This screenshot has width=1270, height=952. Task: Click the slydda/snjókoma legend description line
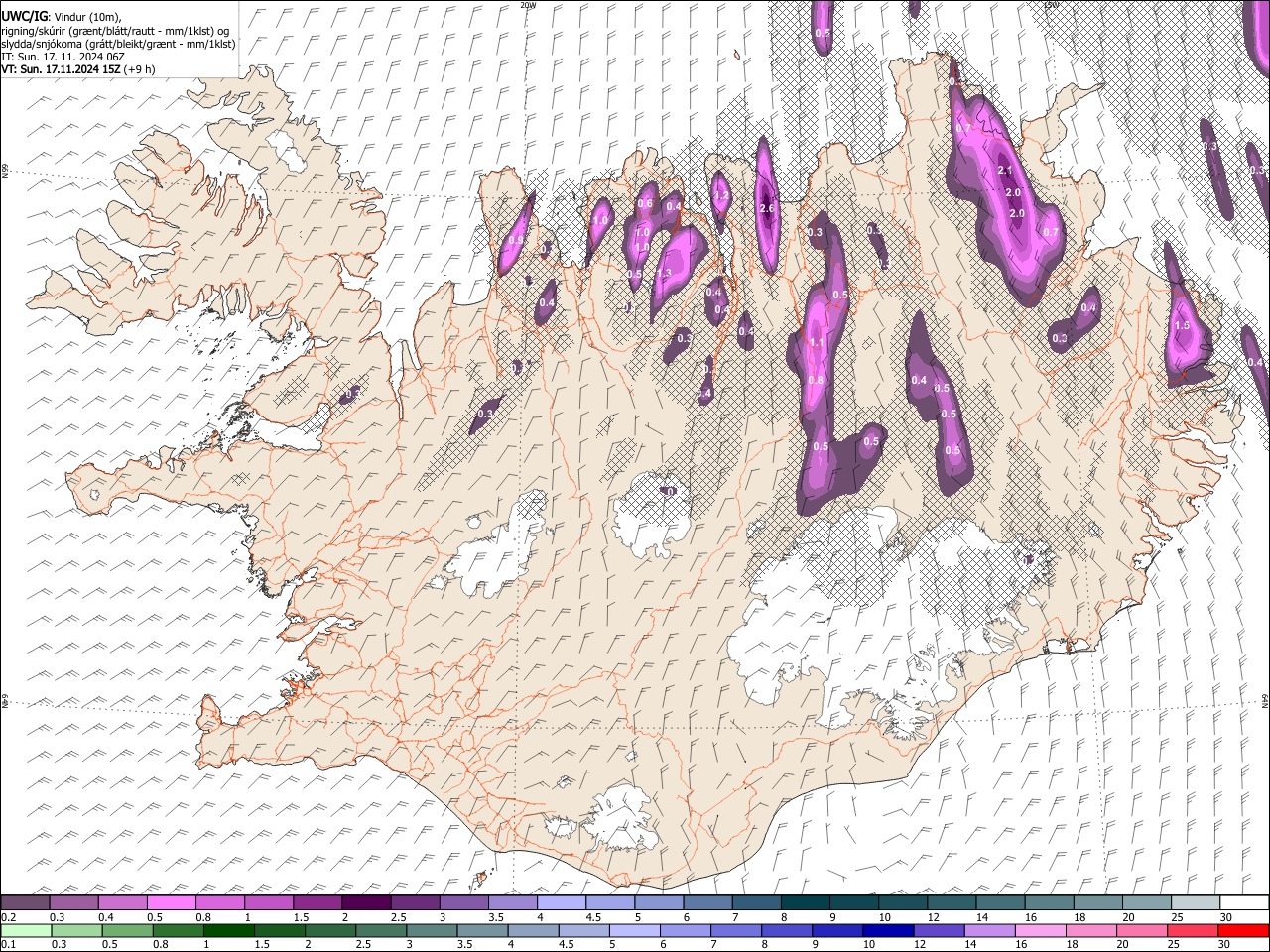pos(118,44)
